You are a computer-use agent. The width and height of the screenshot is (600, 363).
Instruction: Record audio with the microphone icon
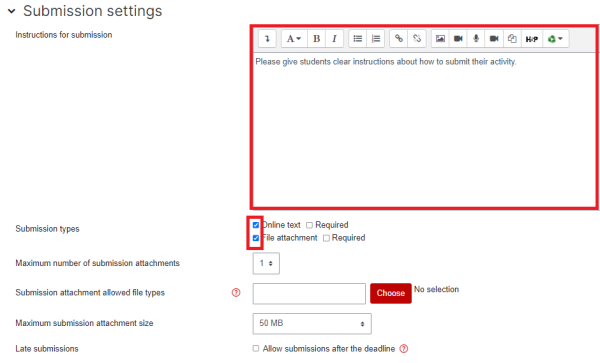(476, 39)
